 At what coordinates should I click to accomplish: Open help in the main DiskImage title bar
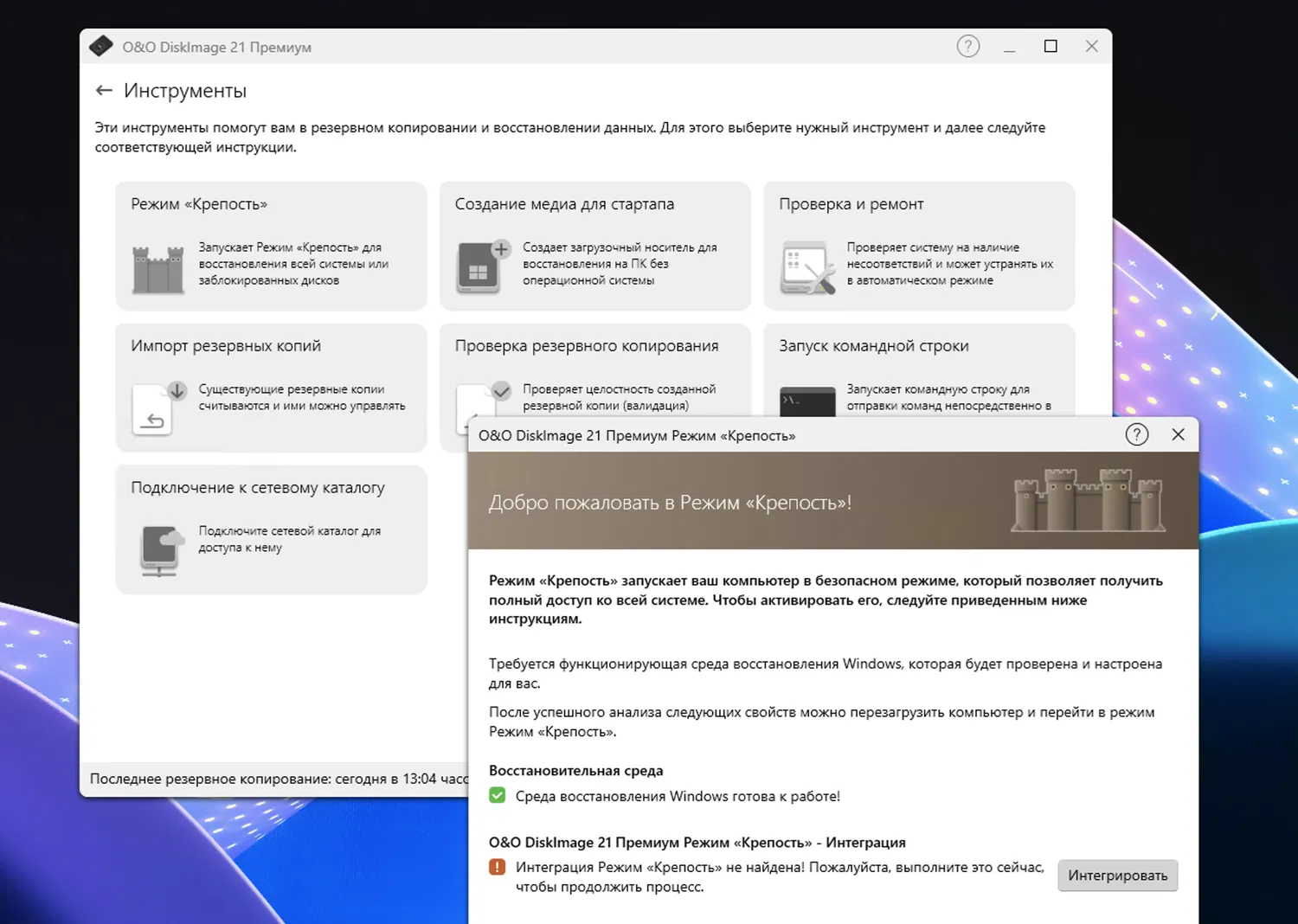click(x=968, y=46)
